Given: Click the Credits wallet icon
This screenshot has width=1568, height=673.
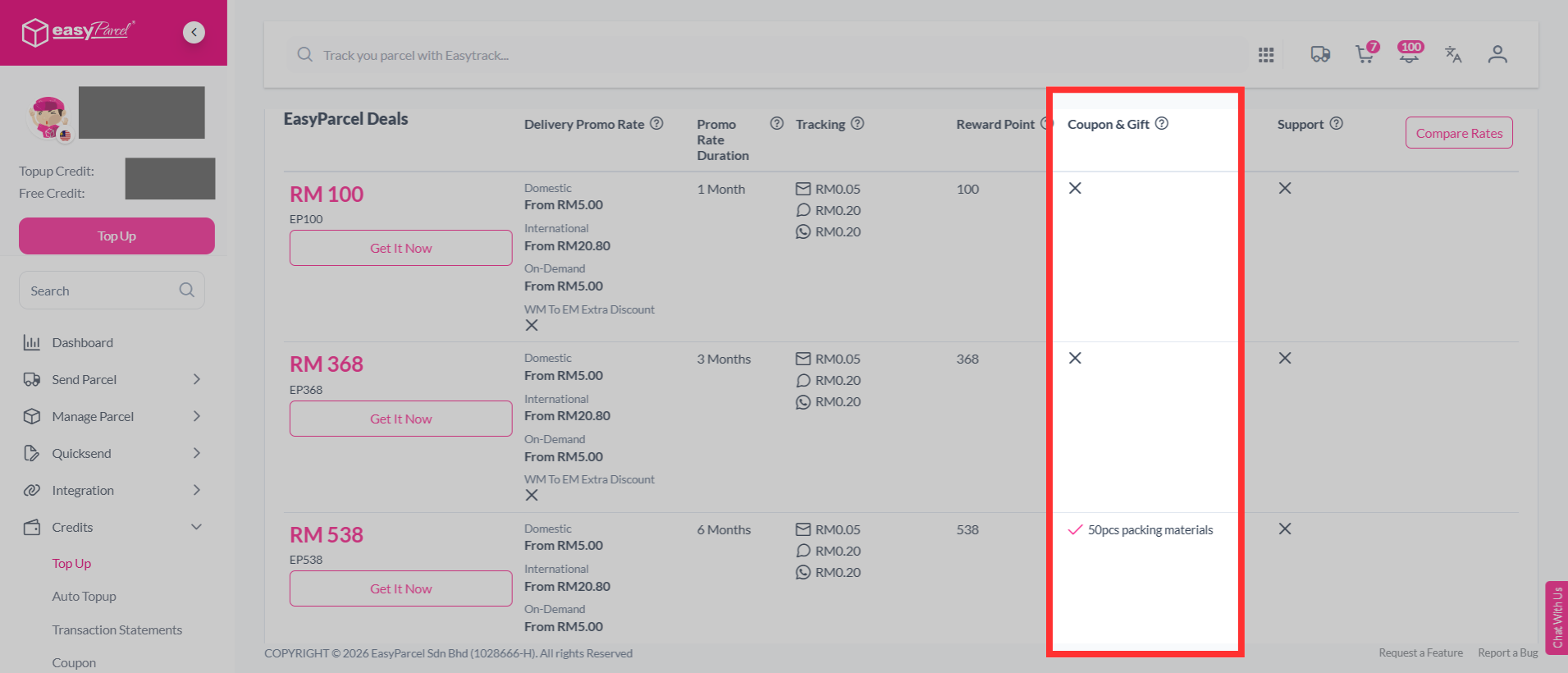Looking at the screenshot, I should click(x=32, y=527).
